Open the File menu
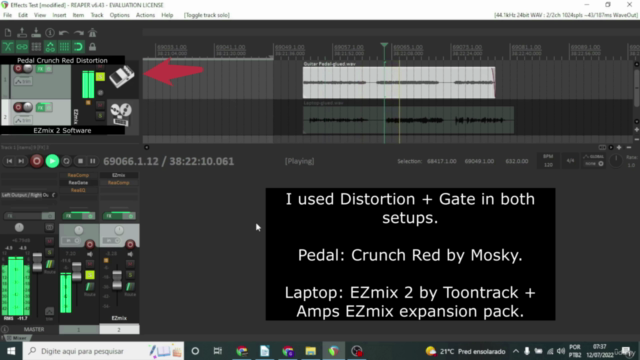640x360 pixels. (x=7, y=15)
